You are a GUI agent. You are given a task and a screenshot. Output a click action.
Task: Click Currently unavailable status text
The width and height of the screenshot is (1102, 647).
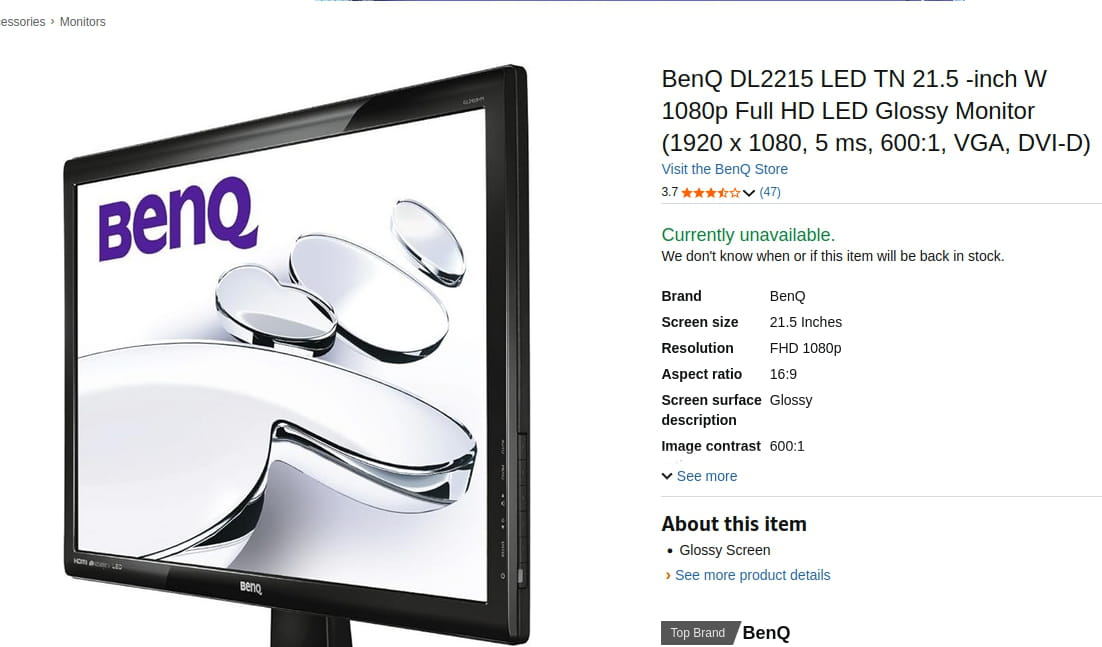(x=748, y=235)
